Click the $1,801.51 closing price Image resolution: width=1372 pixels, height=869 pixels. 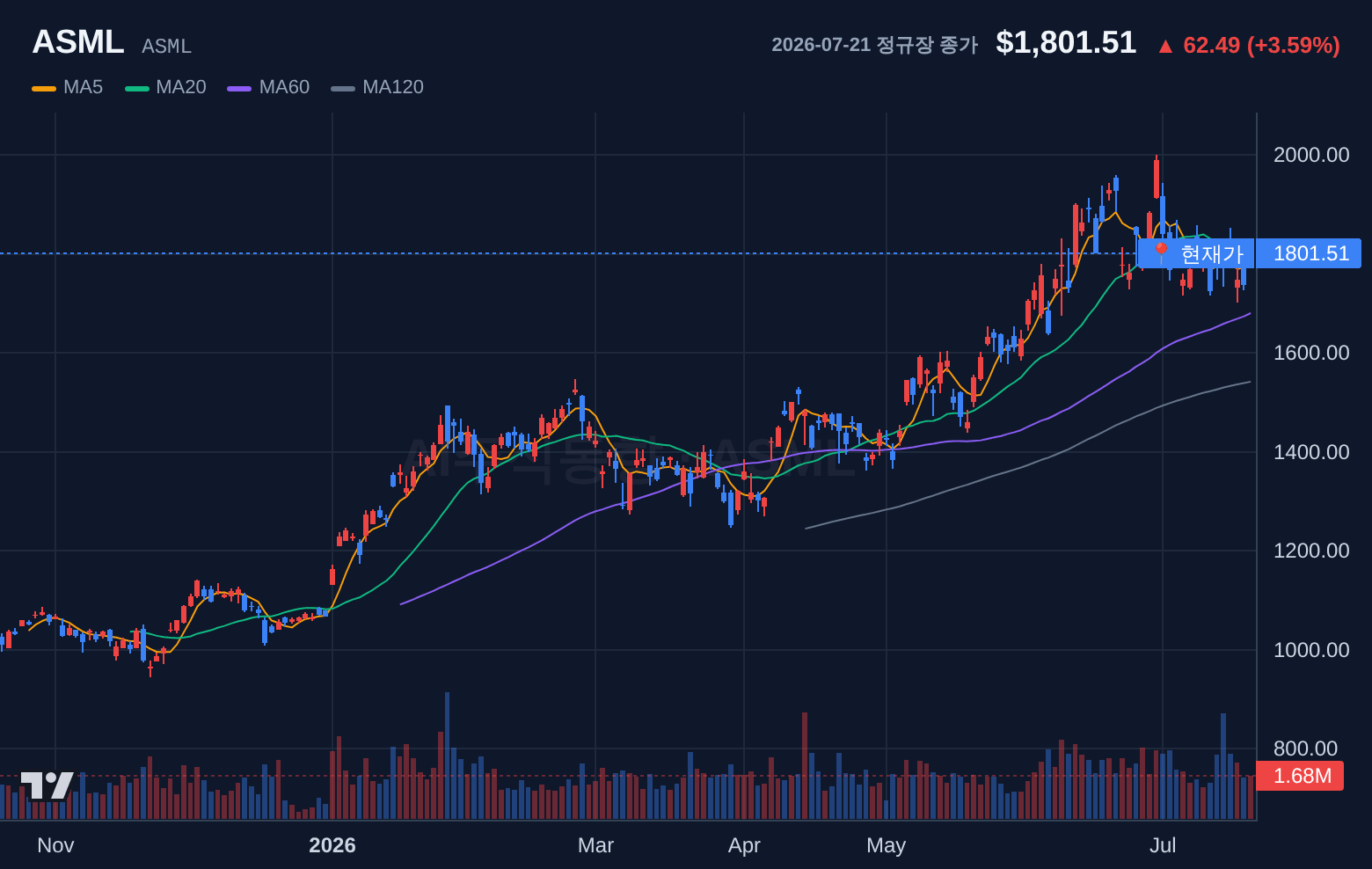(1066, 42)
